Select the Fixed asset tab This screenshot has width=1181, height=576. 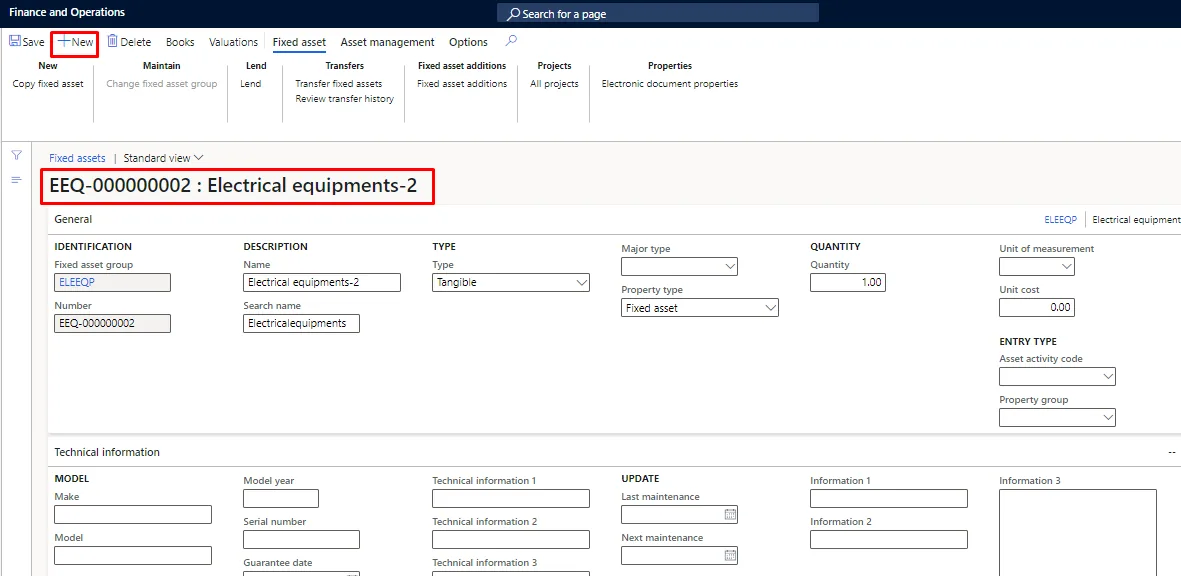299,42
